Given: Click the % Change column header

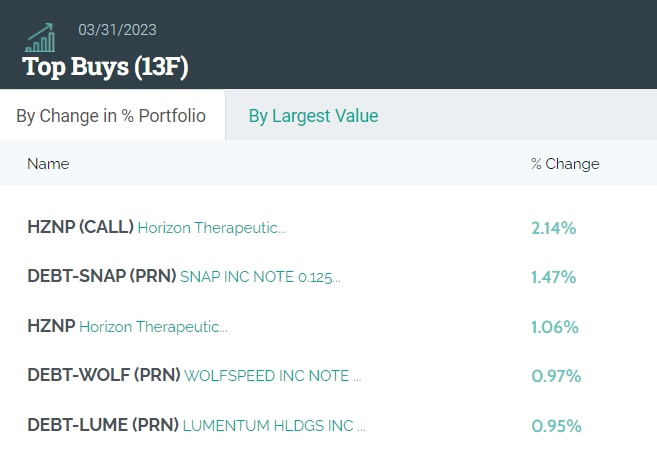Looking at the screenshot, I should click(565, 164).
